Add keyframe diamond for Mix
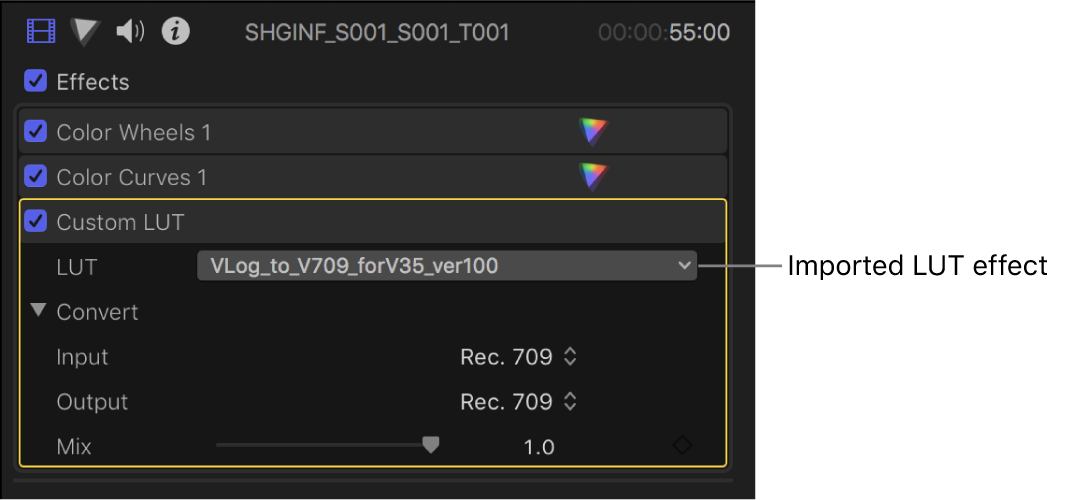The height and width of the screenshot is (500, 1086). pyautogui.click(x=682, y=446)
